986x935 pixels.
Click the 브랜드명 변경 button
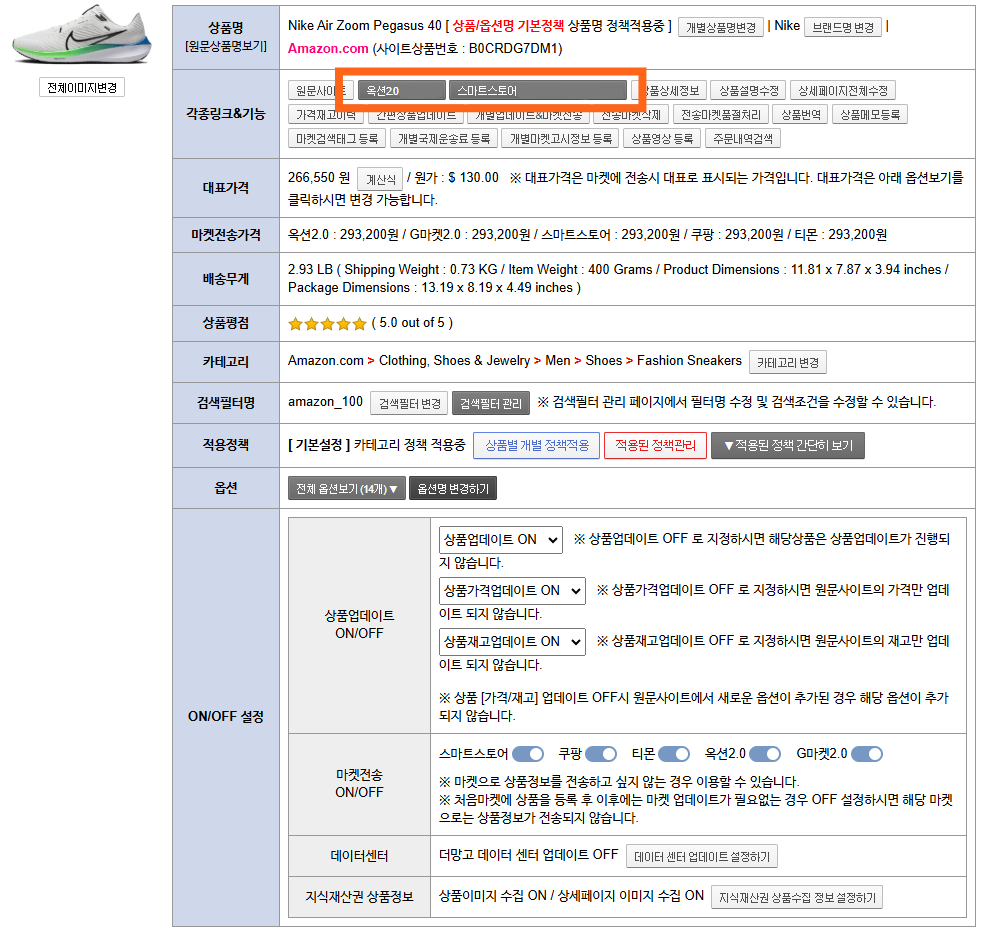pos(842,27)
